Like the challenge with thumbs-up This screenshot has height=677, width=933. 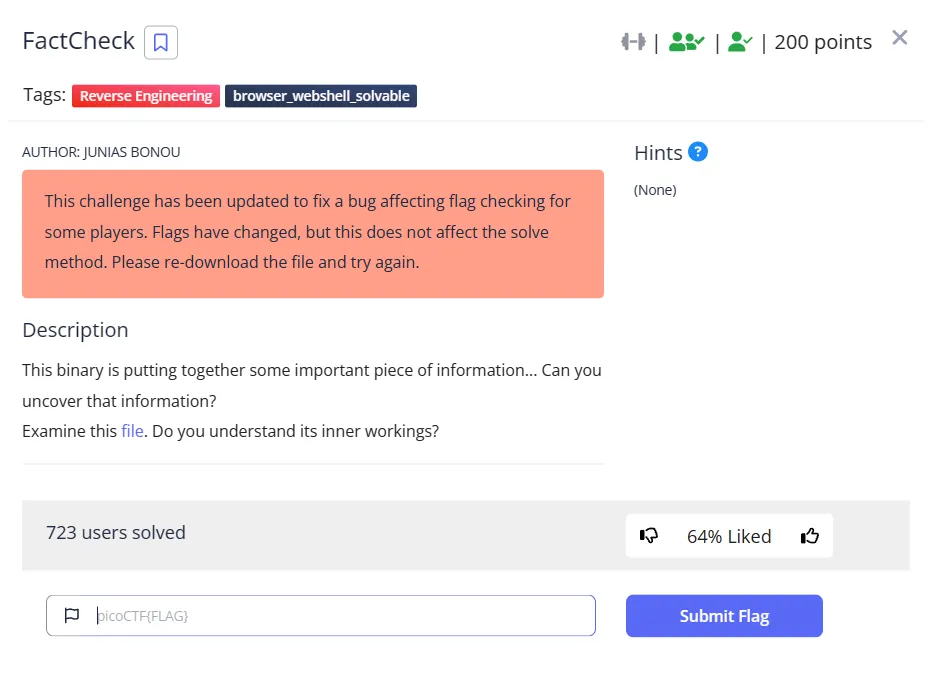point(810,536)
